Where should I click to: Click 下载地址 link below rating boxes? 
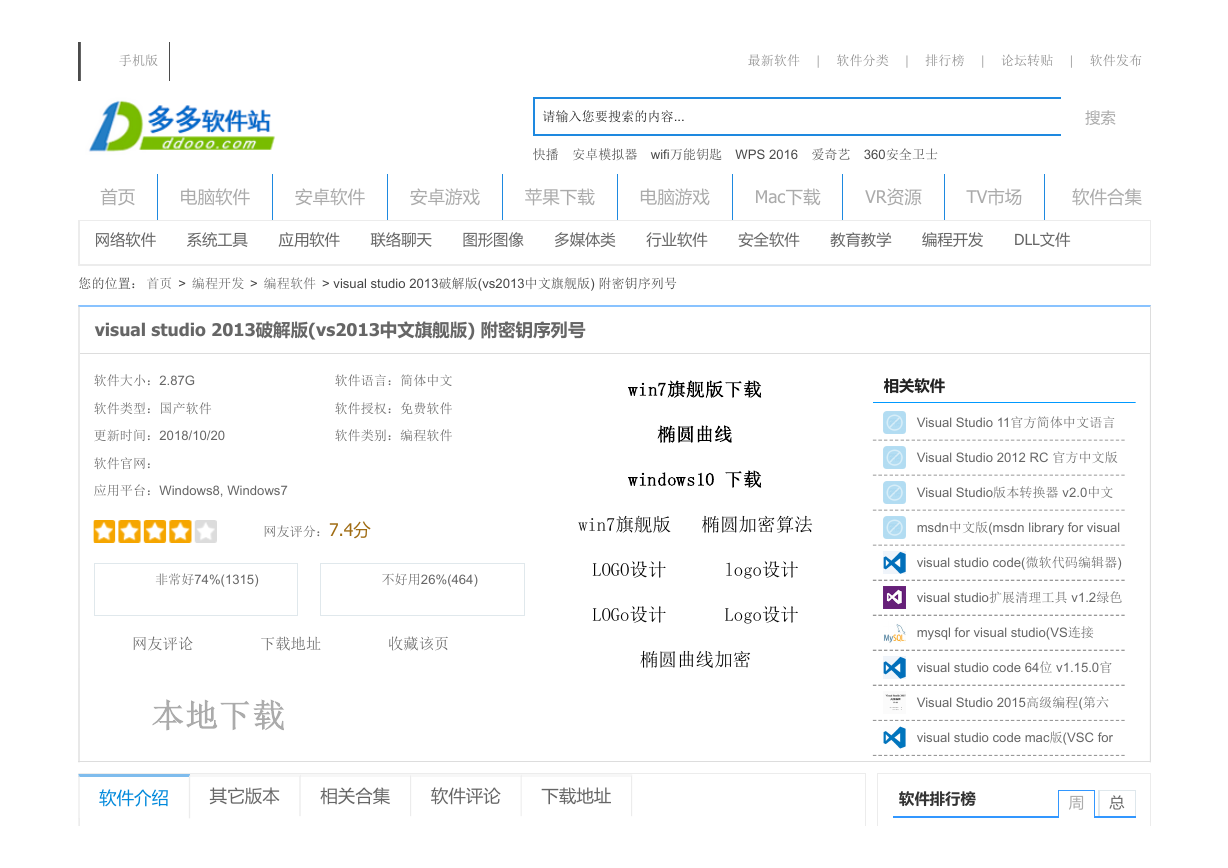point(291,644)
